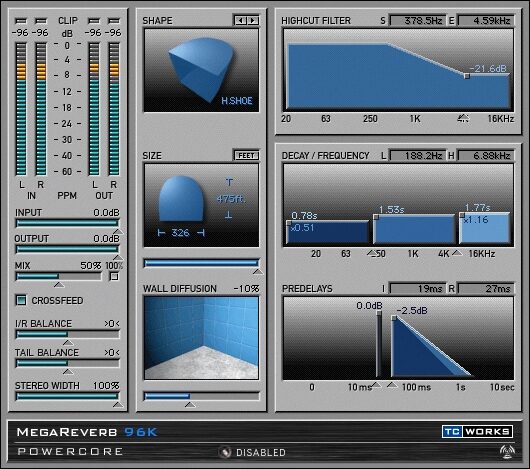Reset input right clip indicator
The height and width of the screenshot is (469, 530).
41,21
